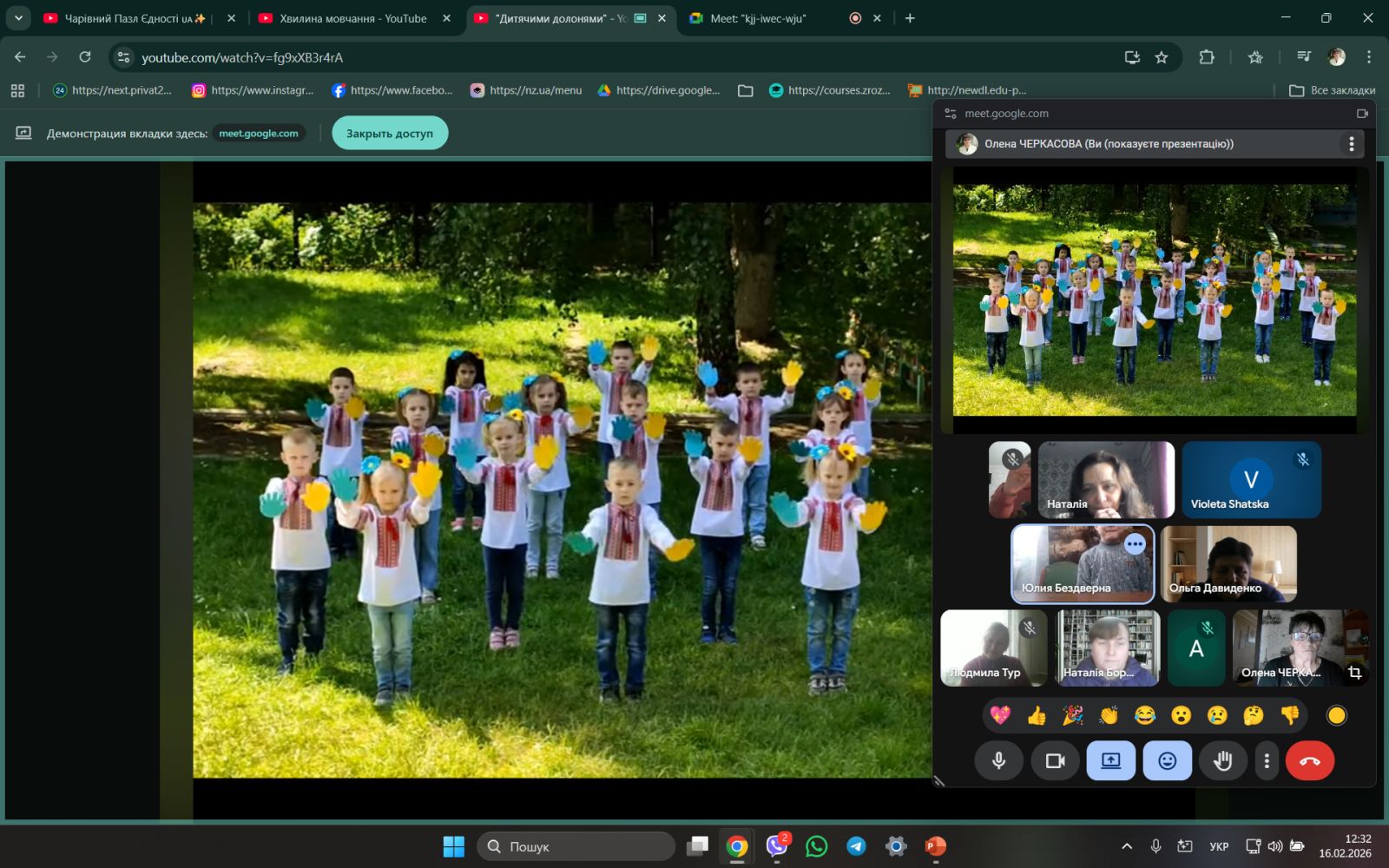
Task: Pick the yellow skin tone circle
Action: pyautogui.click(x=1336, y=715)
